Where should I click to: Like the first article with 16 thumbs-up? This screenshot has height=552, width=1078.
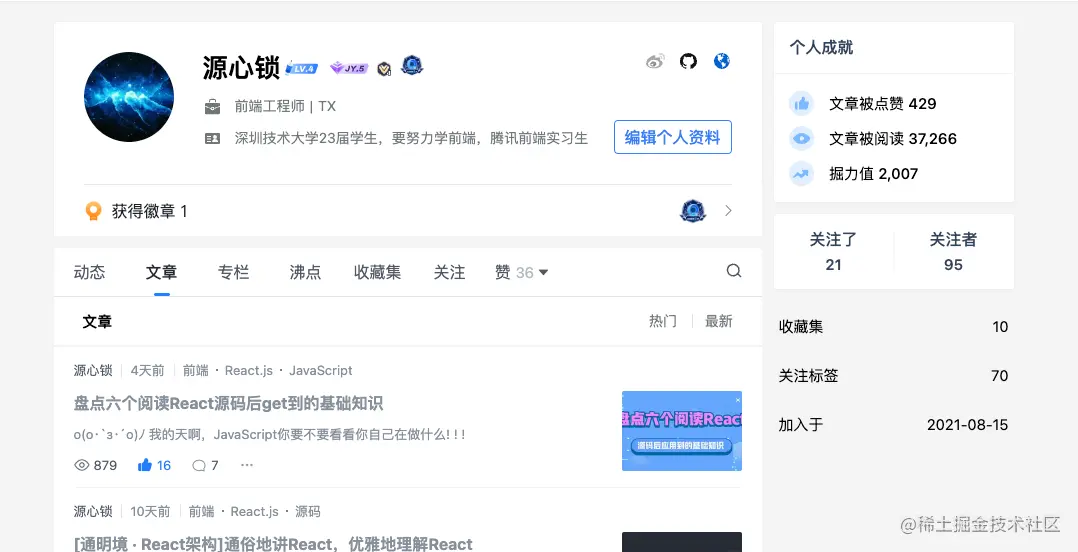pyautogui.click(x=154, y=465)
